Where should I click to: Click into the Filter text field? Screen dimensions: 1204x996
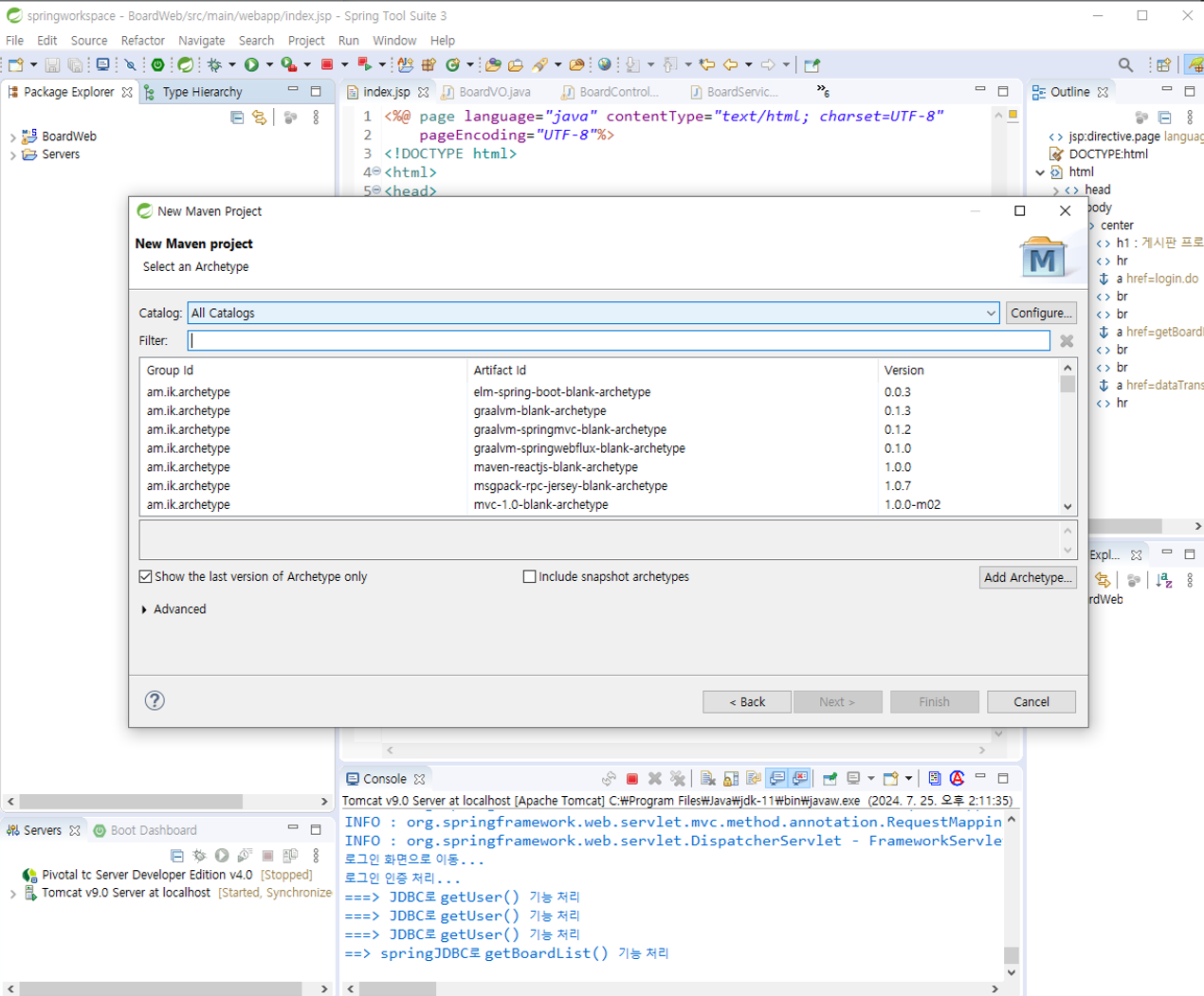click(x=619, y=340)
